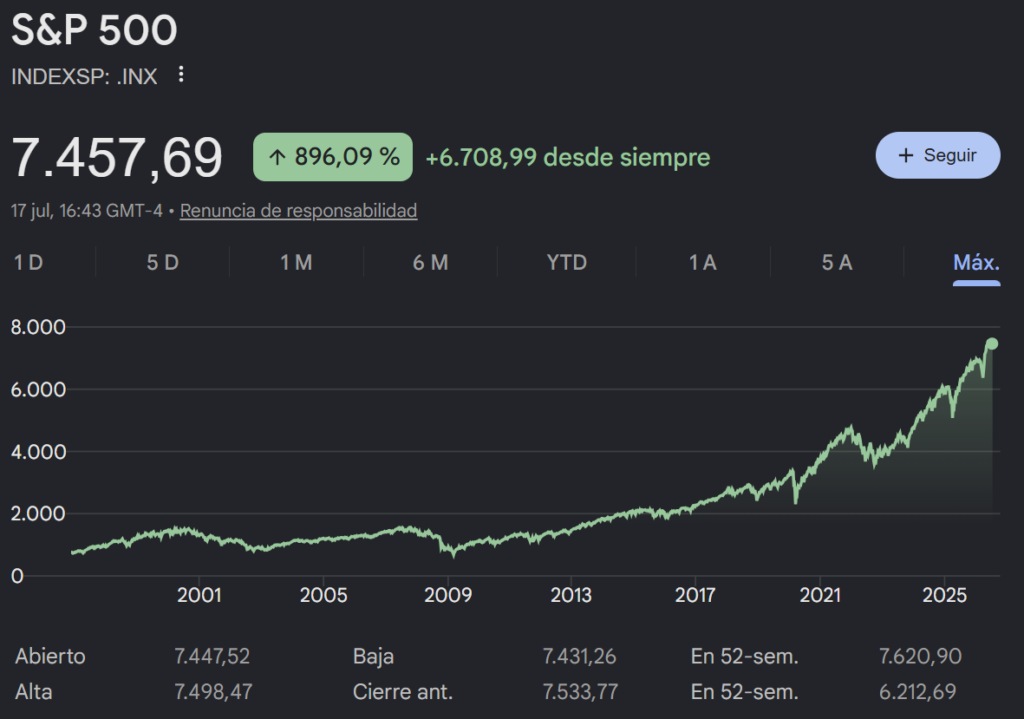
Task: Select the Máx. range tab
Action: pos(976,263)
